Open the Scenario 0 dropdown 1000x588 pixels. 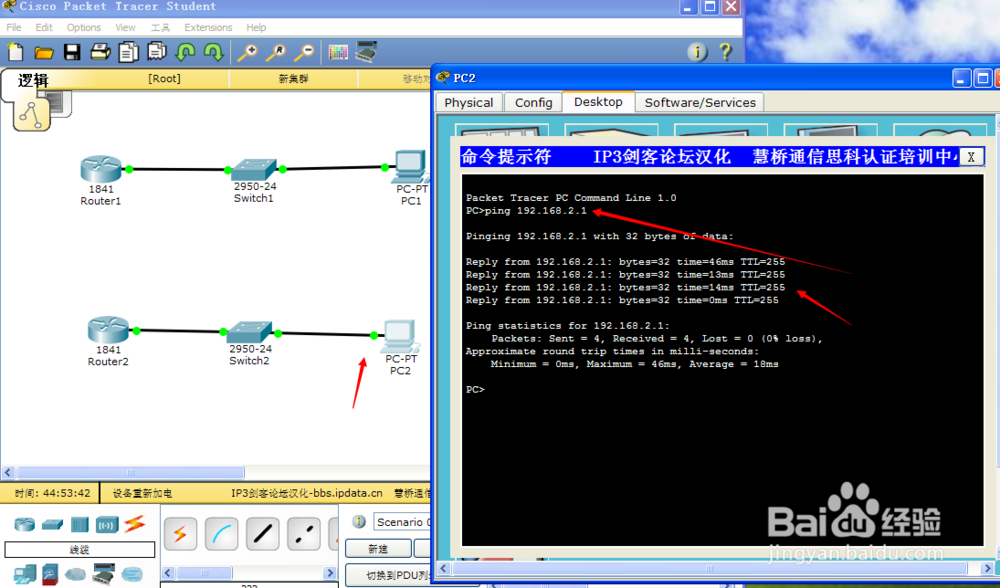(402, 522)
